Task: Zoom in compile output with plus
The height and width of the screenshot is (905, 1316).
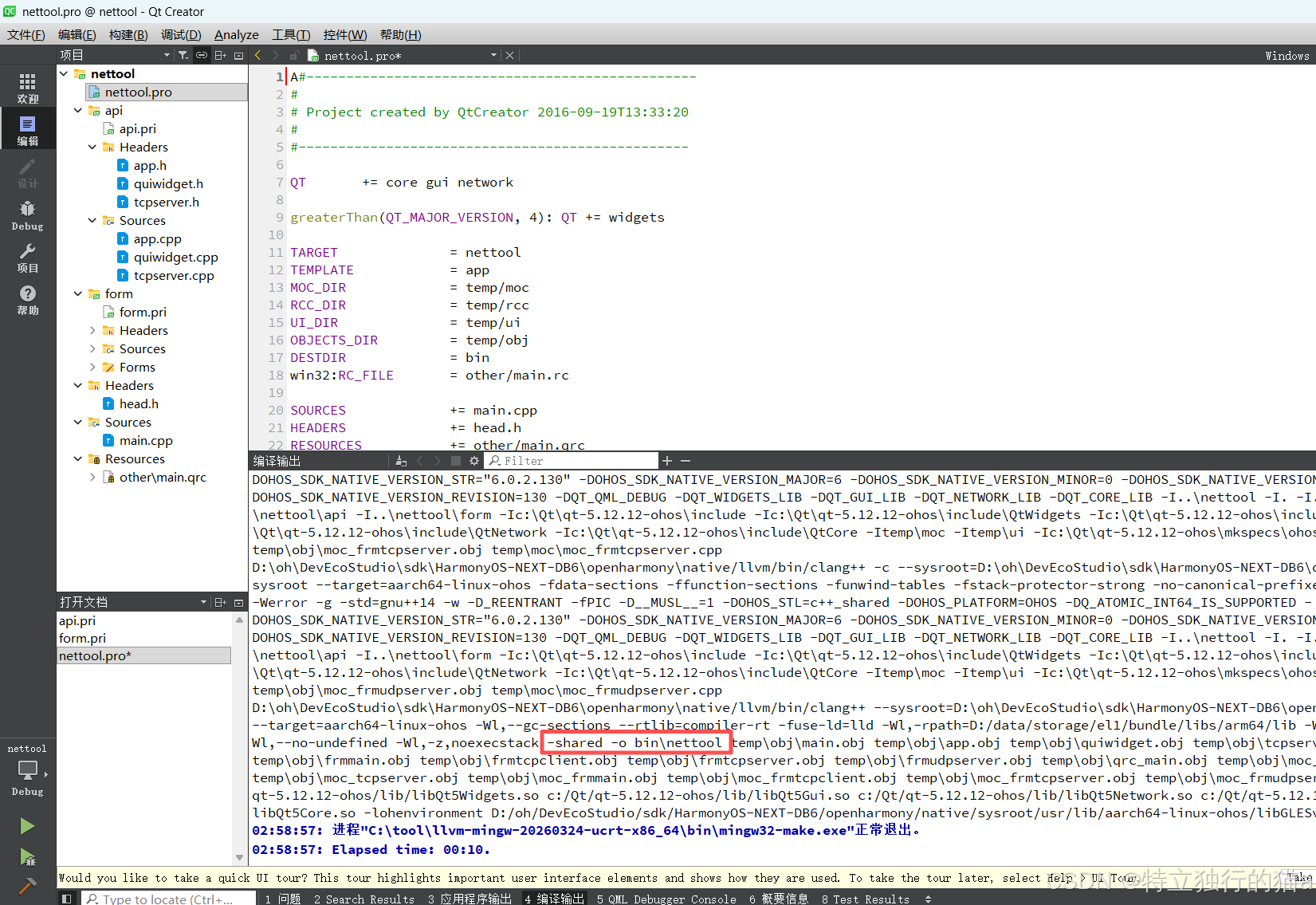Action: point(667,461)
